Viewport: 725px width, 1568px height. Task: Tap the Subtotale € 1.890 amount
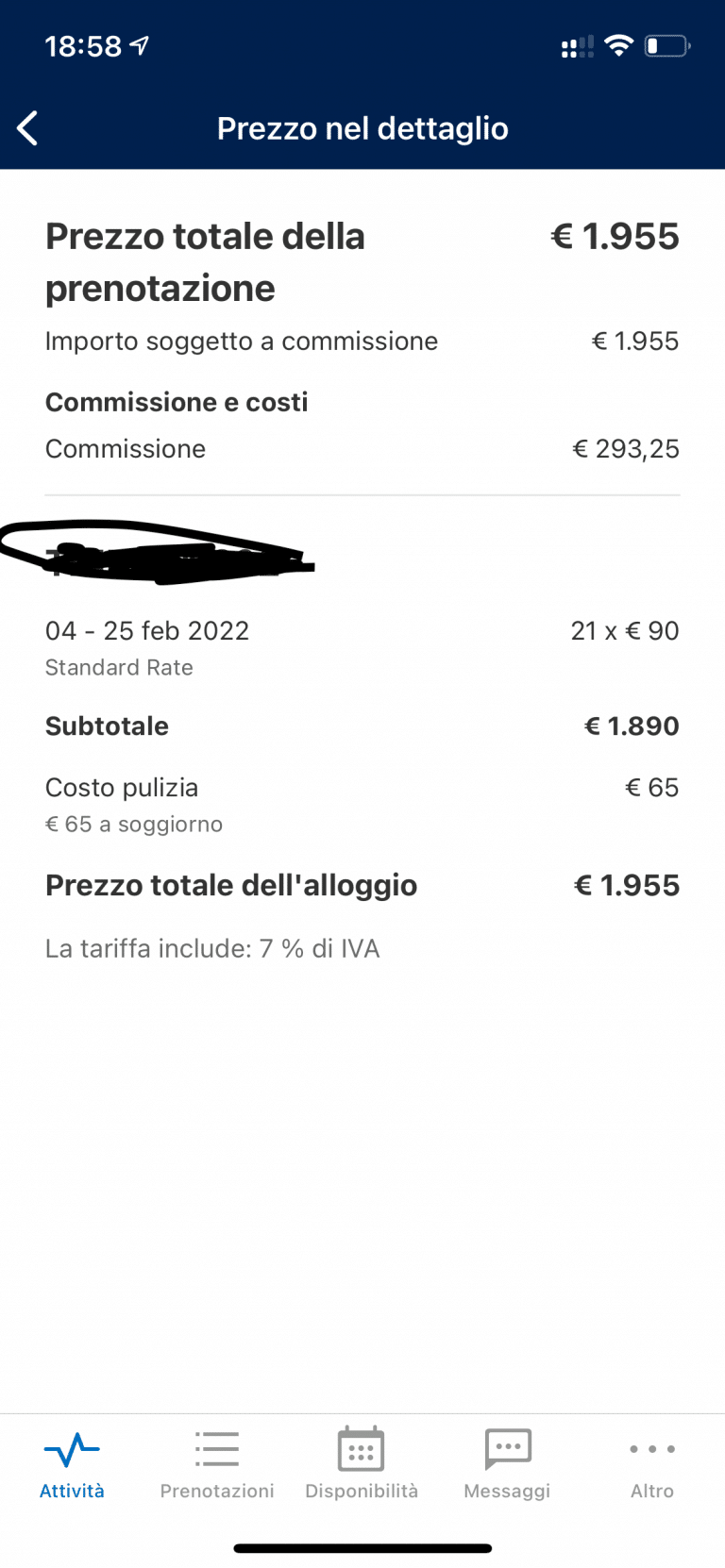632,726
